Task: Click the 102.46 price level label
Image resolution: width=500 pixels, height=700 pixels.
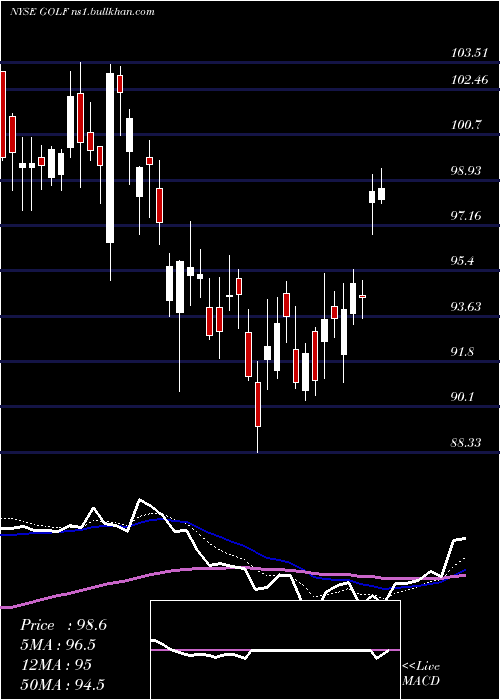Action: point(470,80)
